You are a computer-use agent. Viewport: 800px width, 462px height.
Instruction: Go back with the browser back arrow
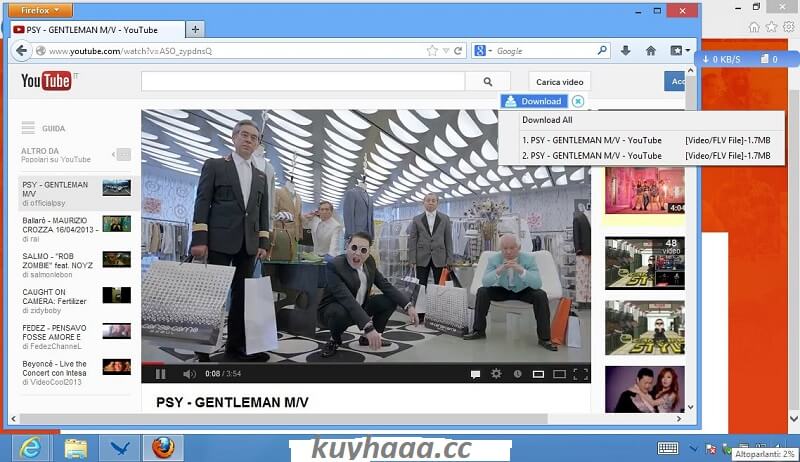coord(21,50)
